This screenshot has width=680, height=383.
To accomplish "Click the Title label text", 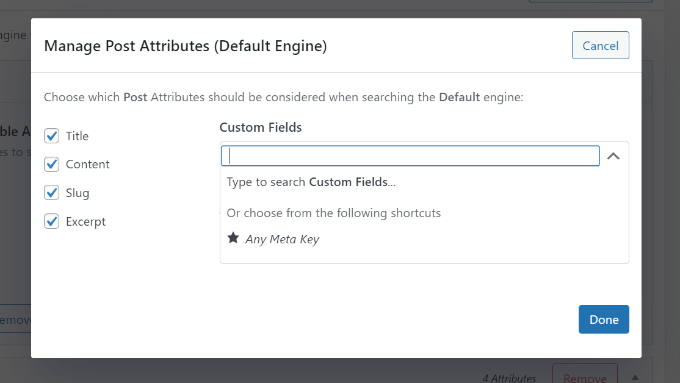I will [x=77, y=136].
